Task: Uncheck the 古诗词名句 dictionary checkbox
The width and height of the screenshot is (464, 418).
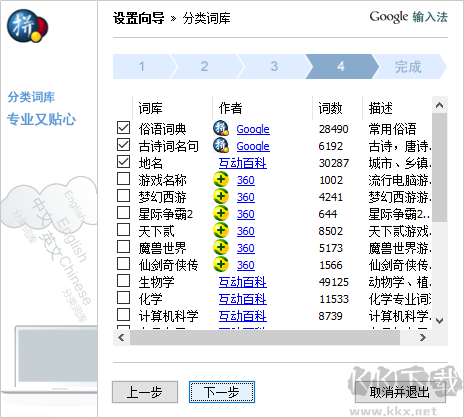Action: [x=124, y=144]
